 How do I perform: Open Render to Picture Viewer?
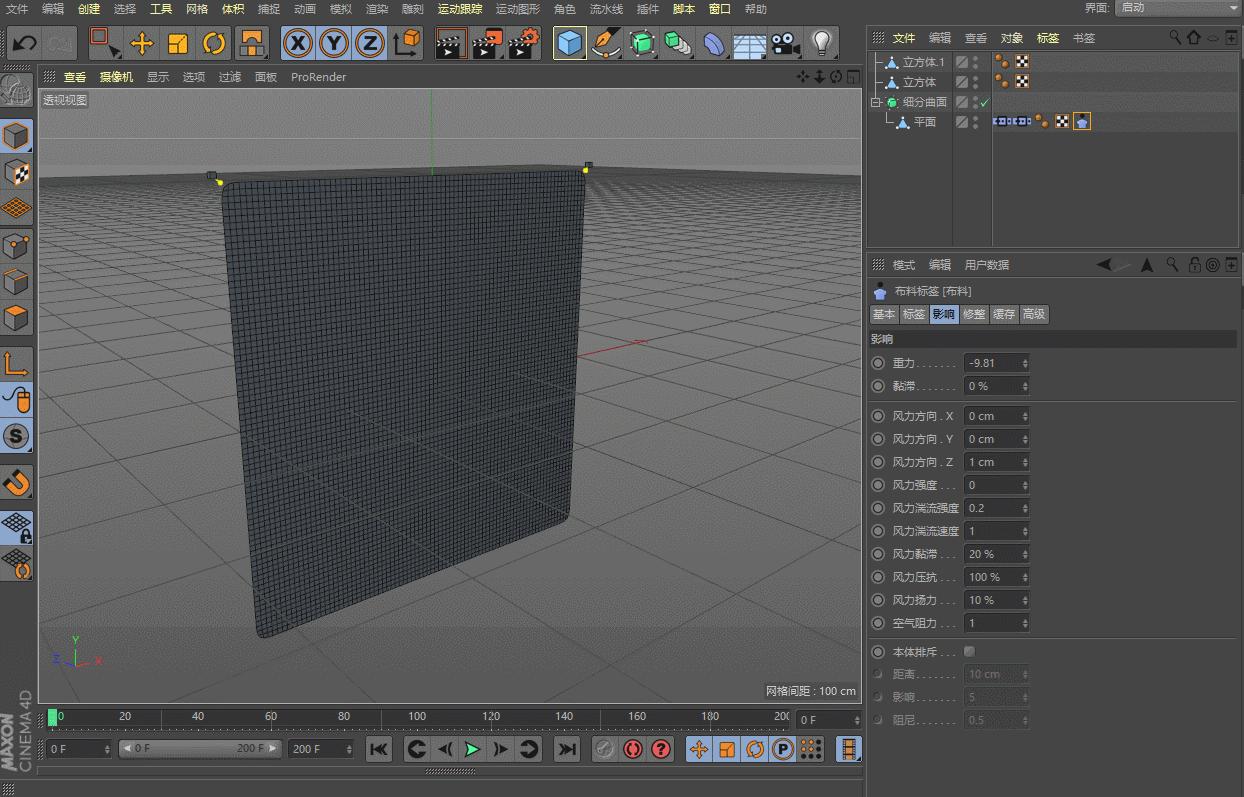pyautogui.click(x=487, y=43)
